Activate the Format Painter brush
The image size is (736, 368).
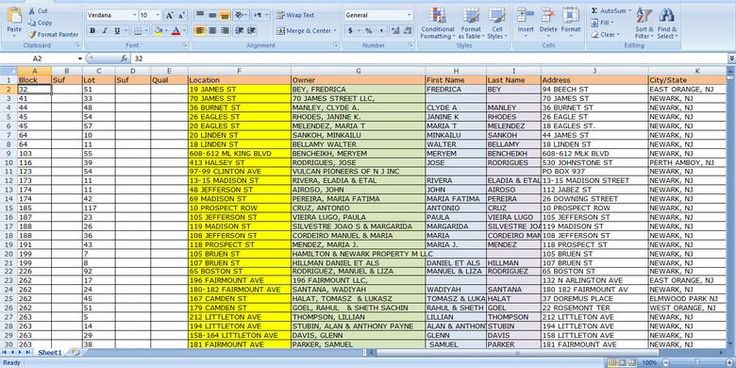click(31, 34)
